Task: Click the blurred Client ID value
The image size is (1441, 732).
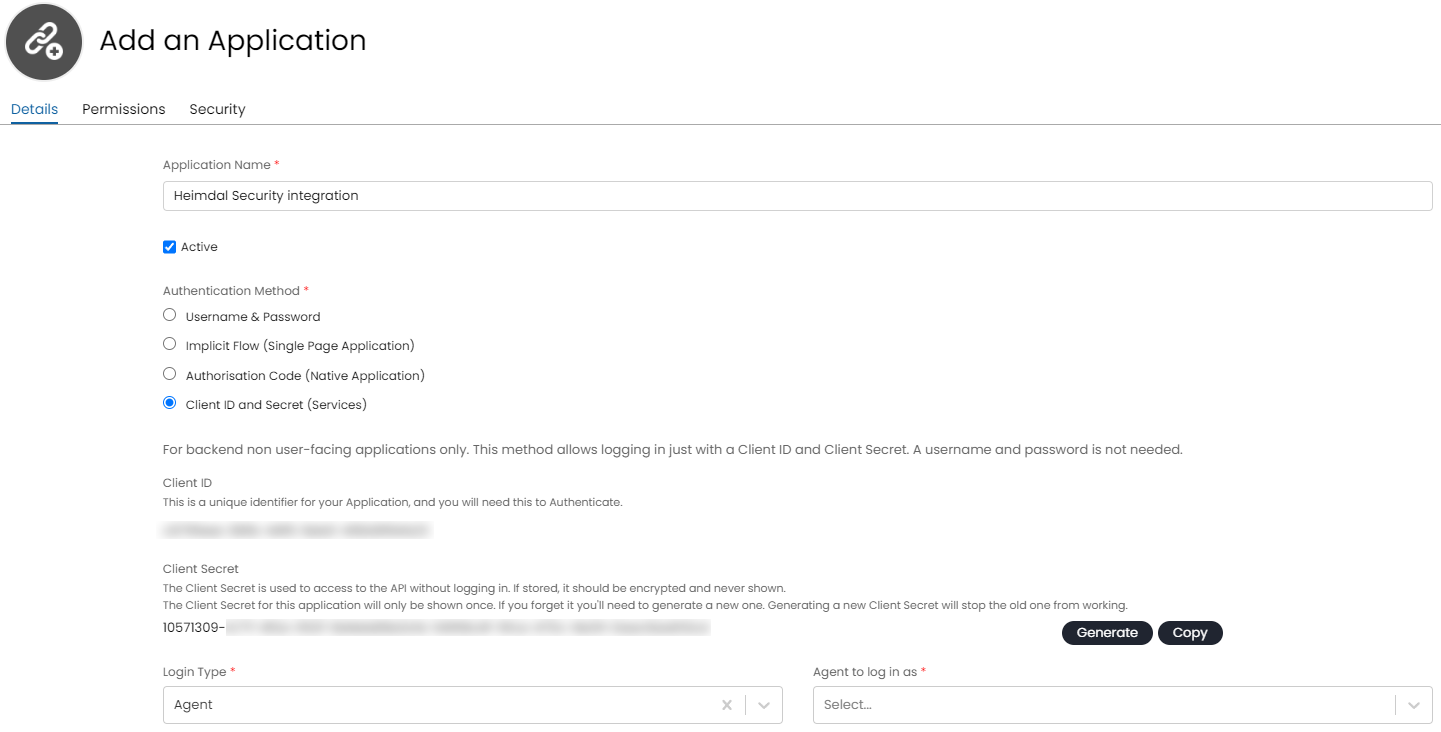Action: click(x=297, y=530)
